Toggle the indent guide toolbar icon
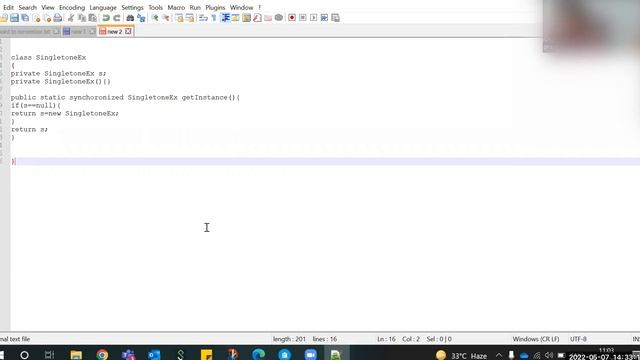The image size is (640, 360). tap(225, 18)
